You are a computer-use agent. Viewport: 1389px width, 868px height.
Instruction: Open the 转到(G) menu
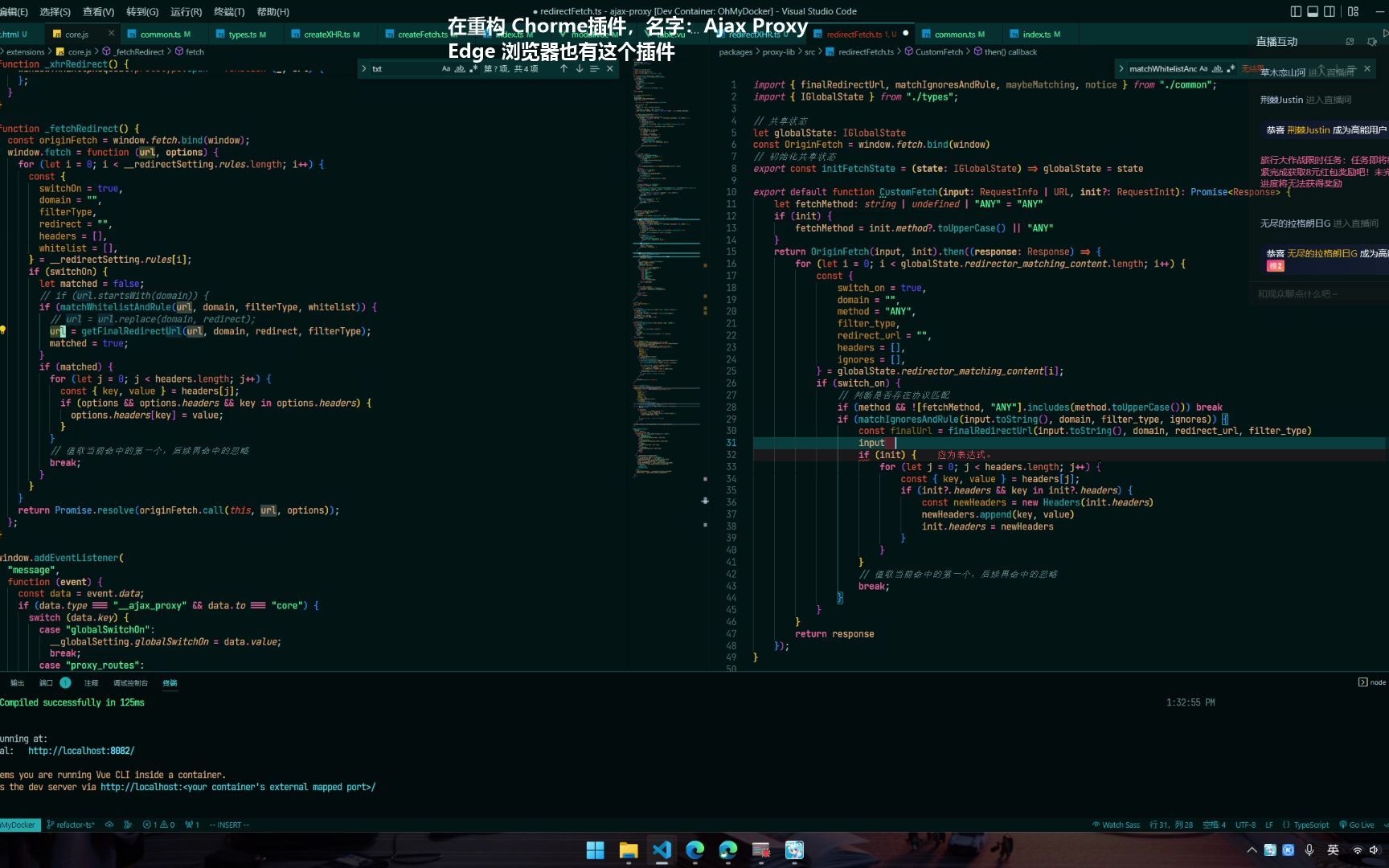(142, 12)
